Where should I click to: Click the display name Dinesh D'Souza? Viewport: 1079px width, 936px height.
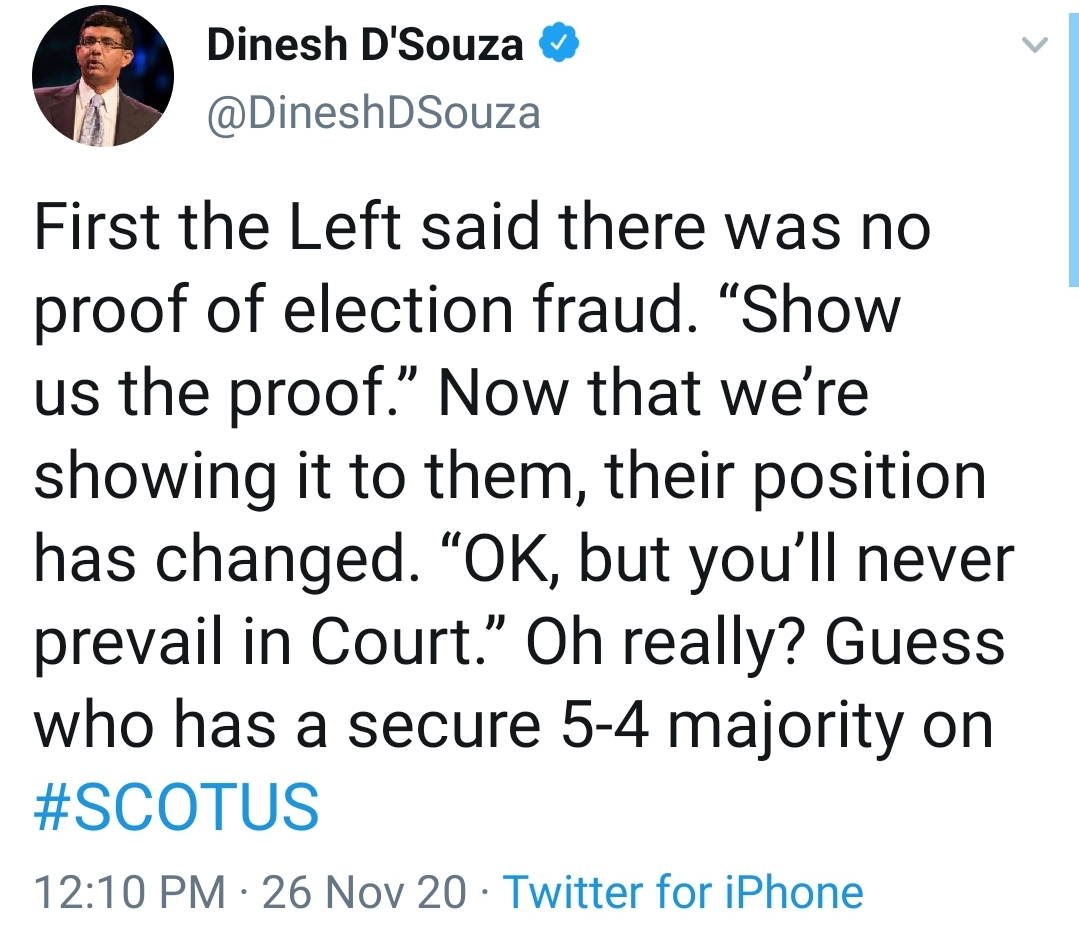(365, 45)
